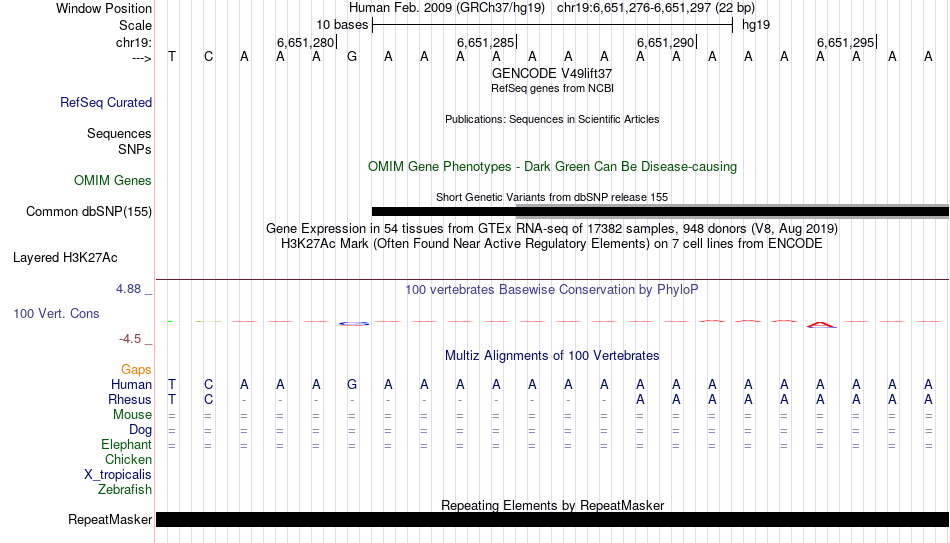The image size is (950, 543).
Task: Click the RefSeq Curated track label
Action: (106, 102)
